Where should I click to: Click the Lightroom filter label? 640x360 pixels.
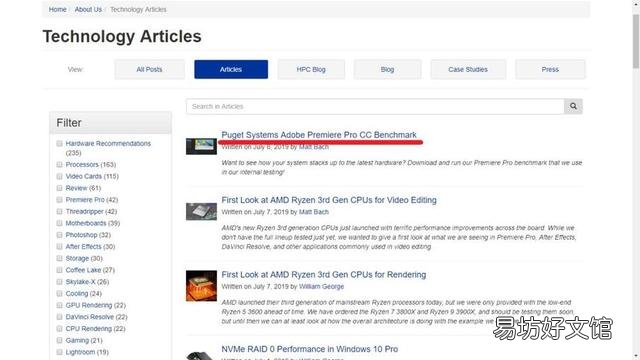[87, 352]
